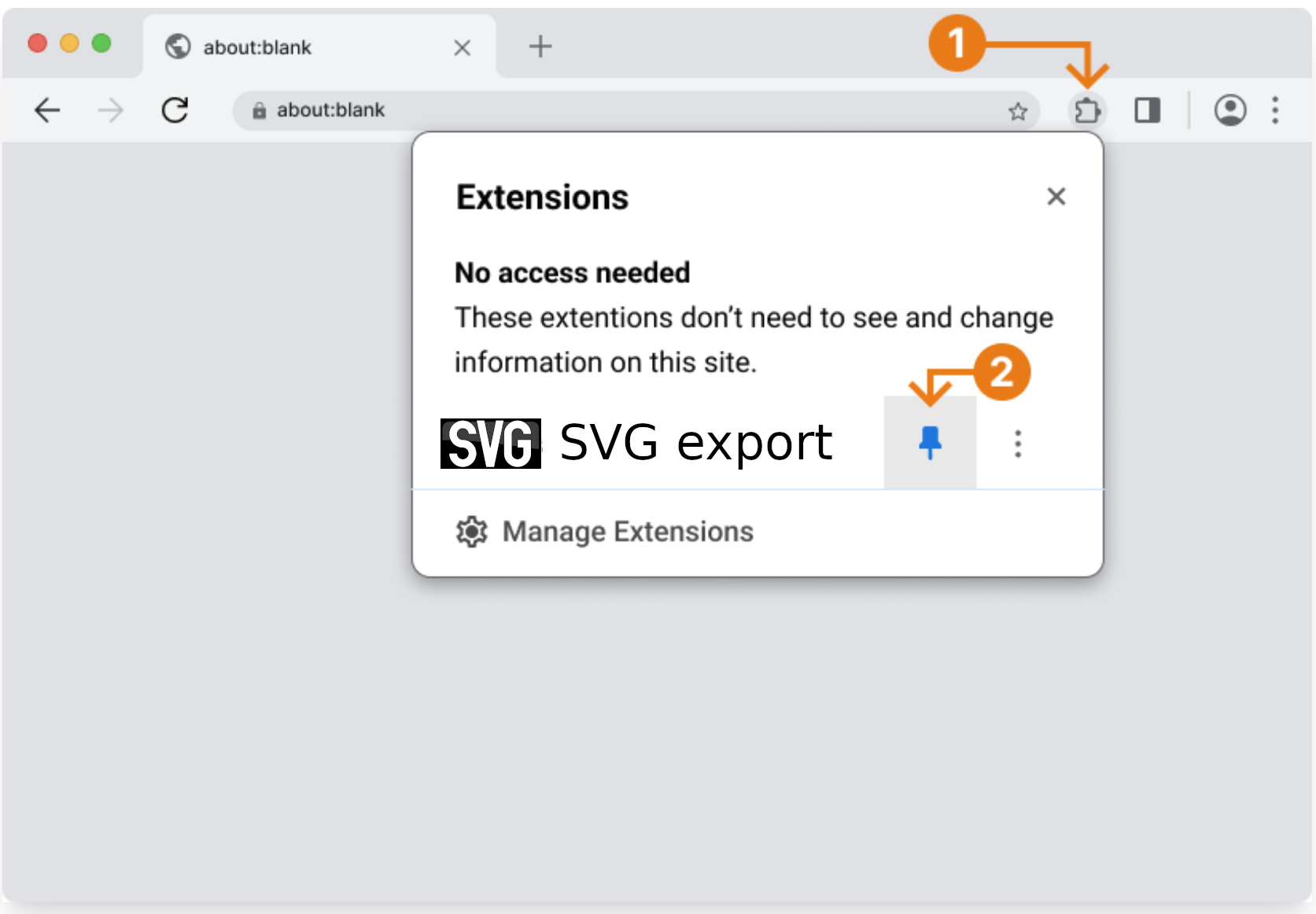Click the SVG export extension logo

490,444
